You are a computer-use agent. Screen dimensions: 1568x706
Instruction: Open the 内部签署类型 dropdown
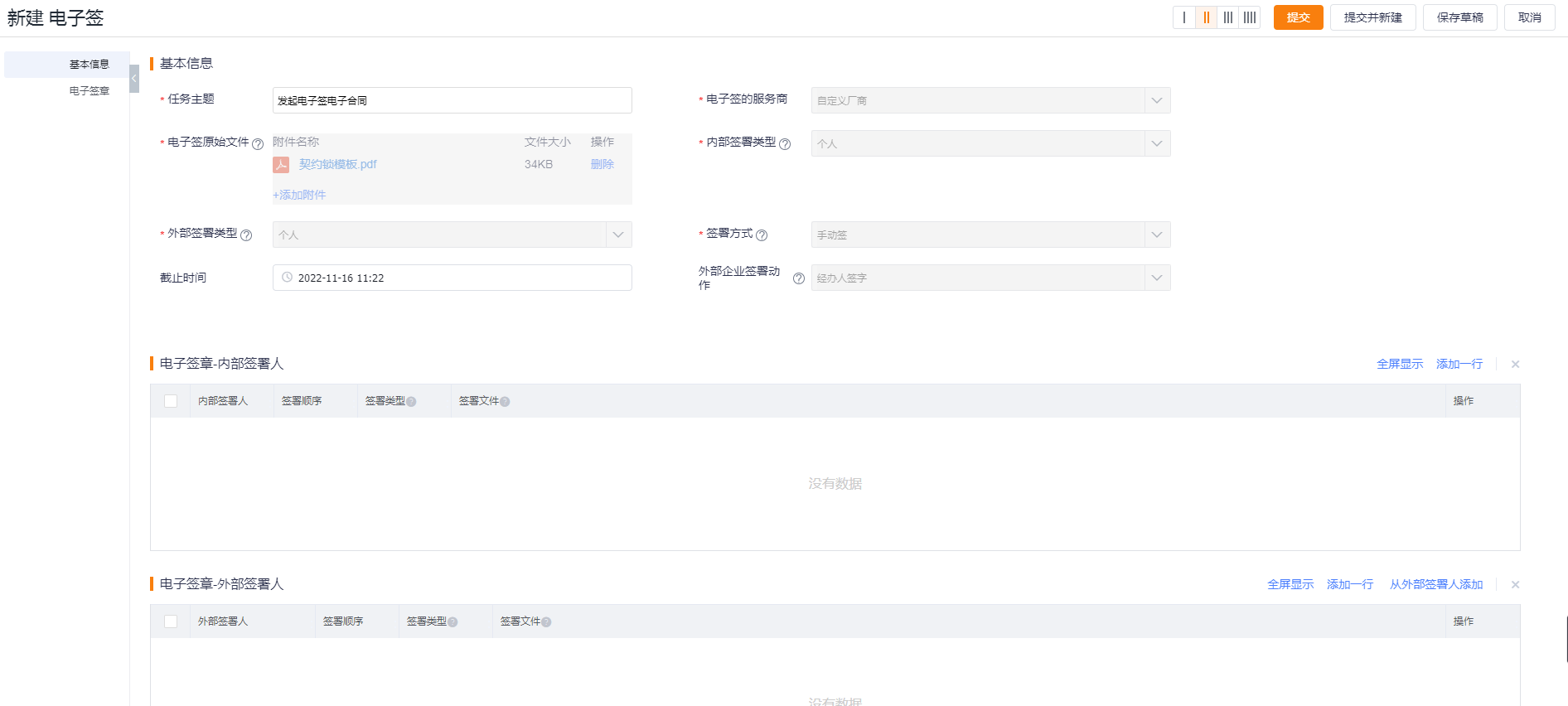pos(990,143)
